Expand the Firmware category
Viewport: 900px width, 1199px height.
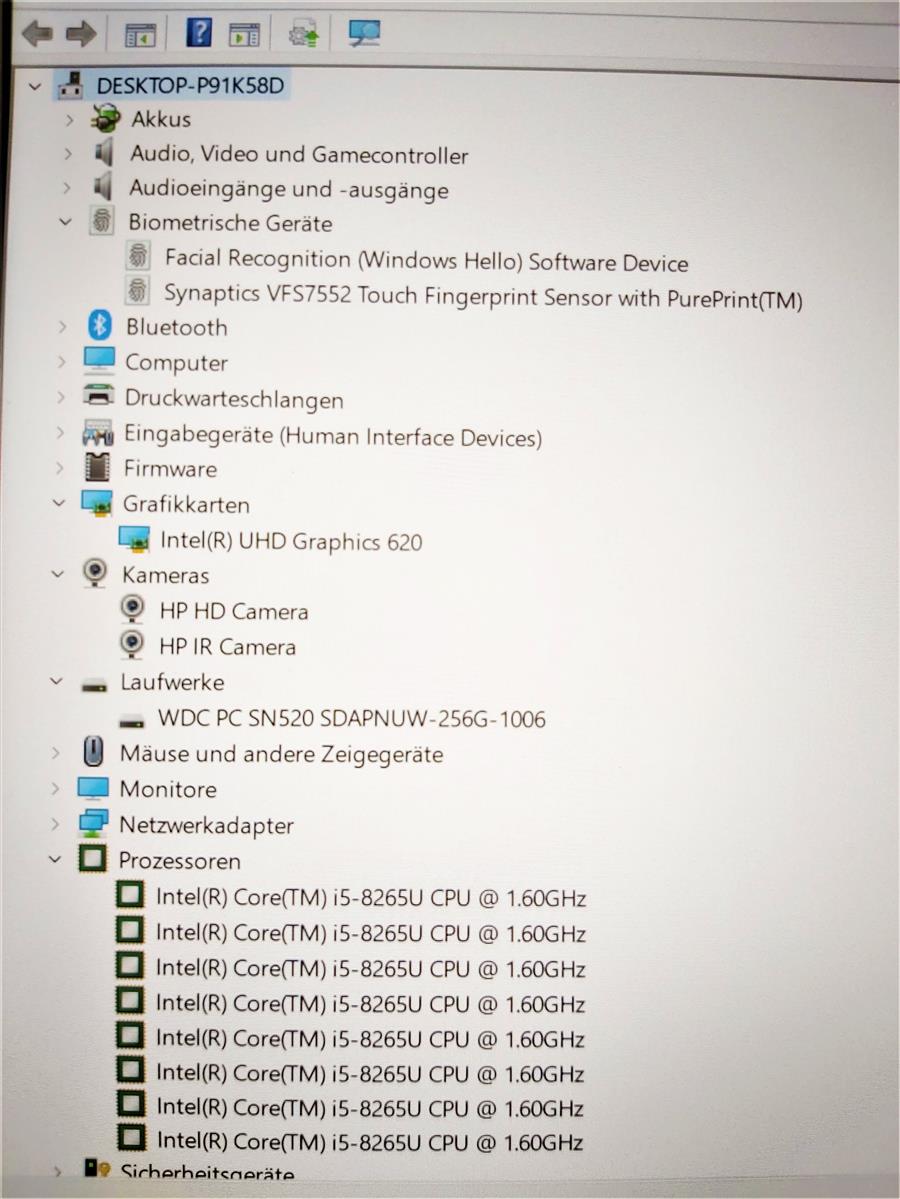coord(60,467)
